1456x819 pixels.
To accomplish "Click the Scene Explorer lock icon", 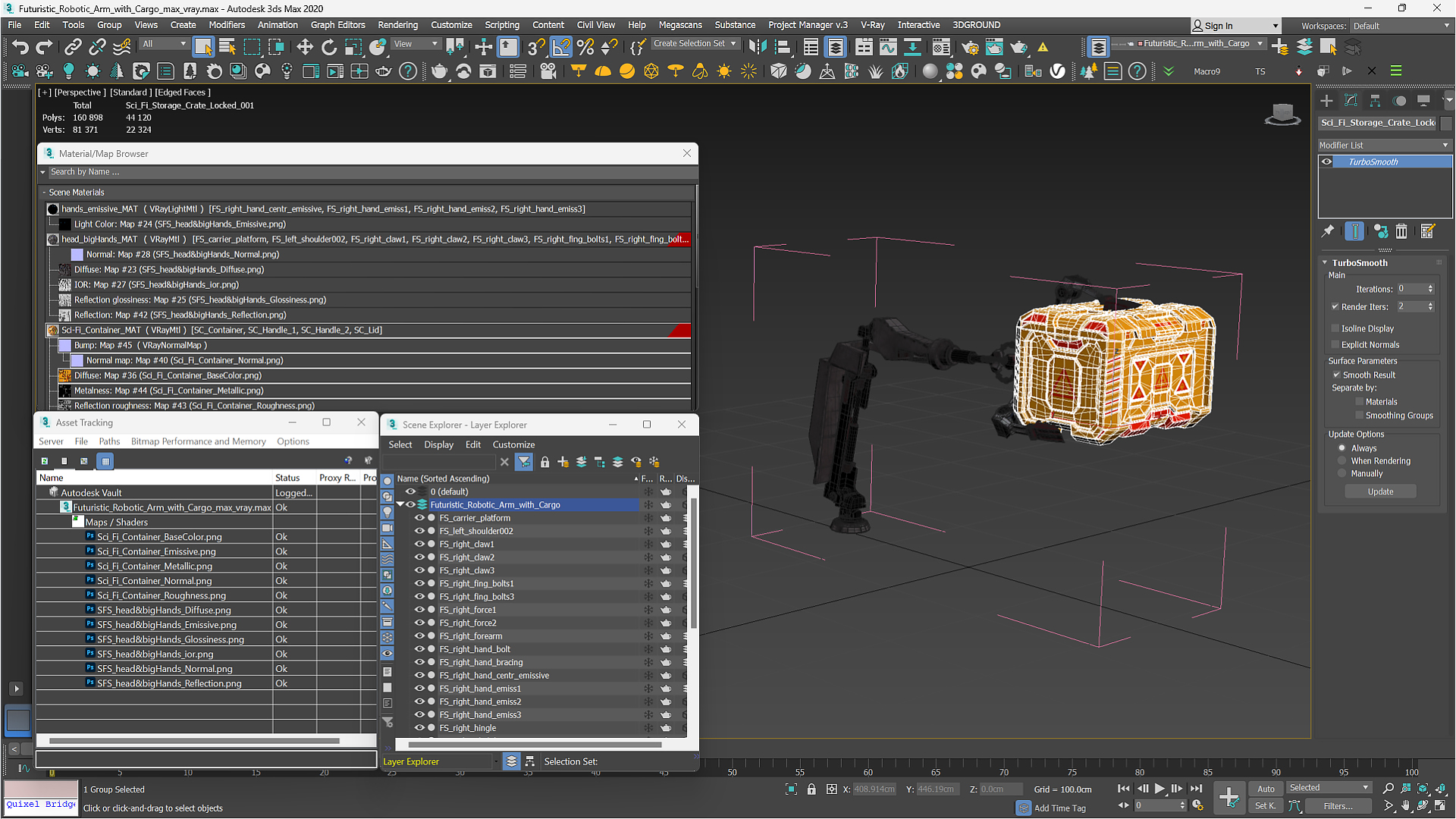I will (544, 462).
